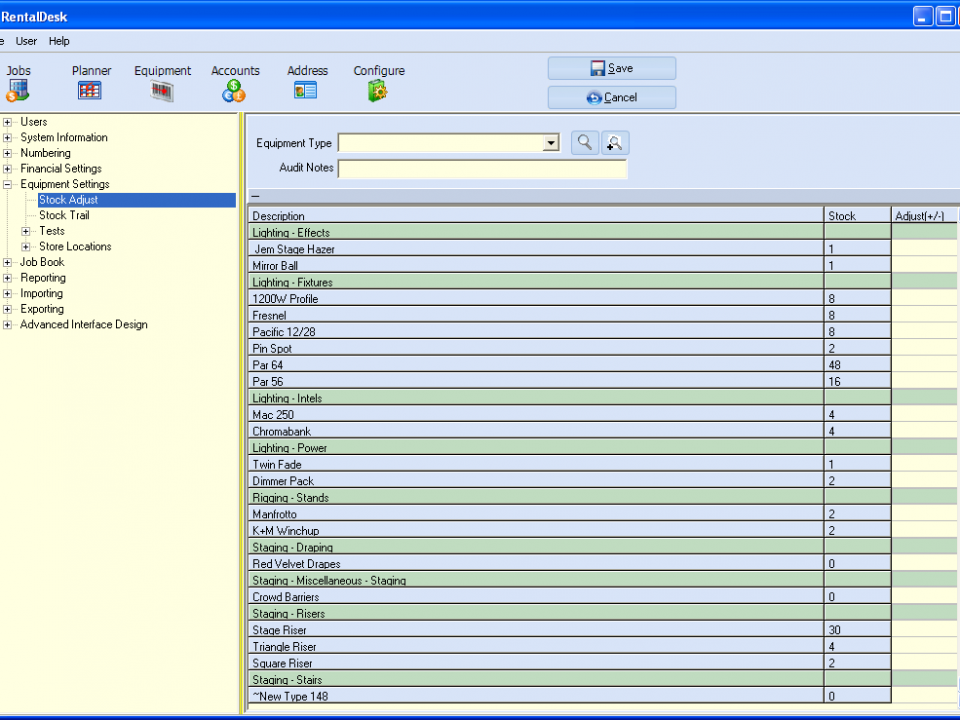Image resolution: width=960 pixels, height=720 pixels.
Task: Expand the Tests tree node
Action: click(x=27, y=231)
